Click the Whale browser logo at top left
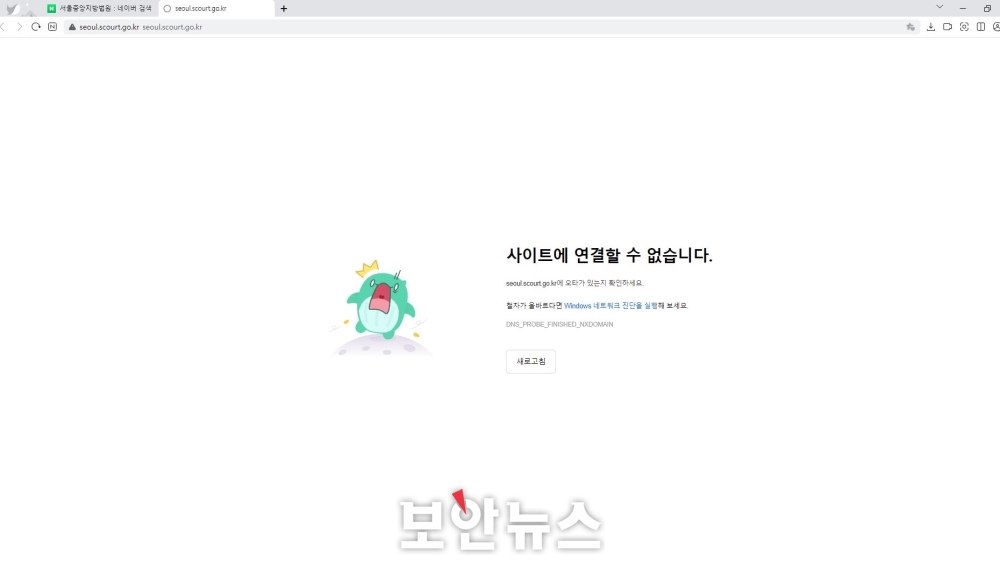Viewport: 1000px width, 565px height. [12, 9]
